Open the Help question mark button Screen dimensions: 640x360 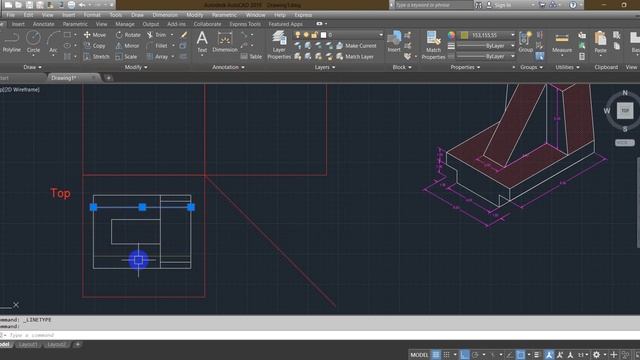point(573,5)
